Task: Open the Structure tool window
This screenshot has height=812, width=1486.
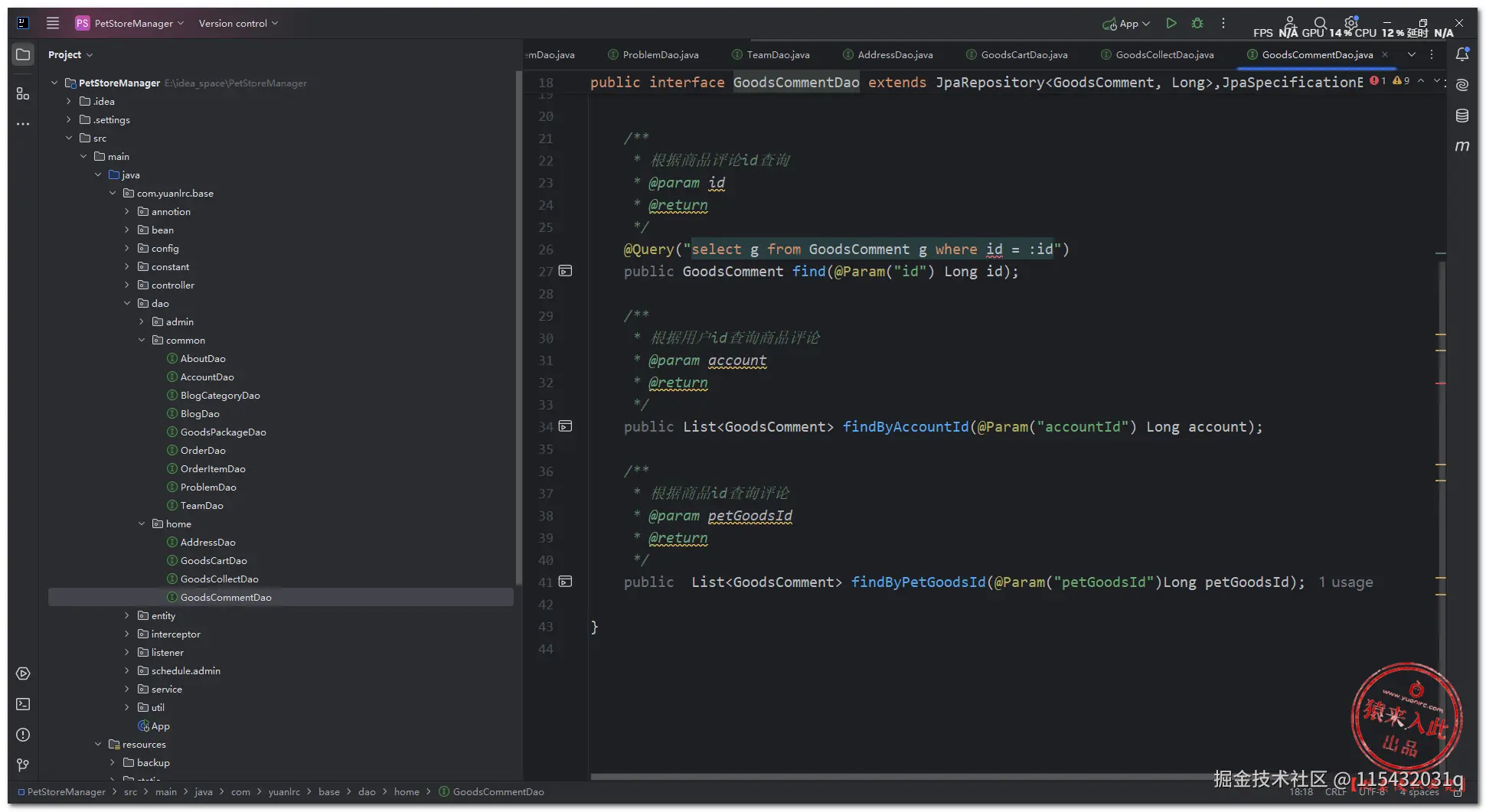Action: coord(23,93)
